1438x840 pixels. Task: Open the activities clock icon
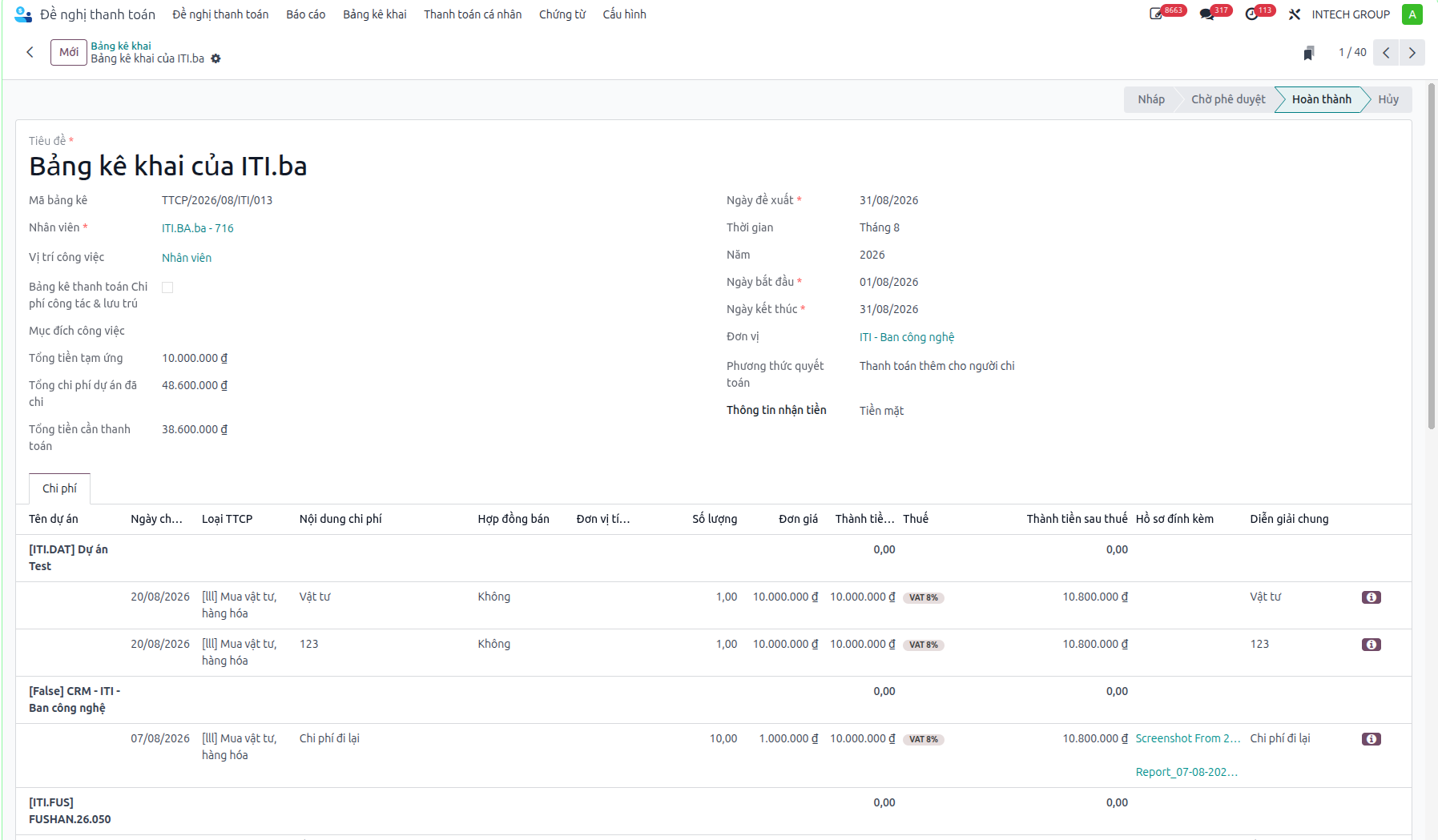click(1251, 14)
